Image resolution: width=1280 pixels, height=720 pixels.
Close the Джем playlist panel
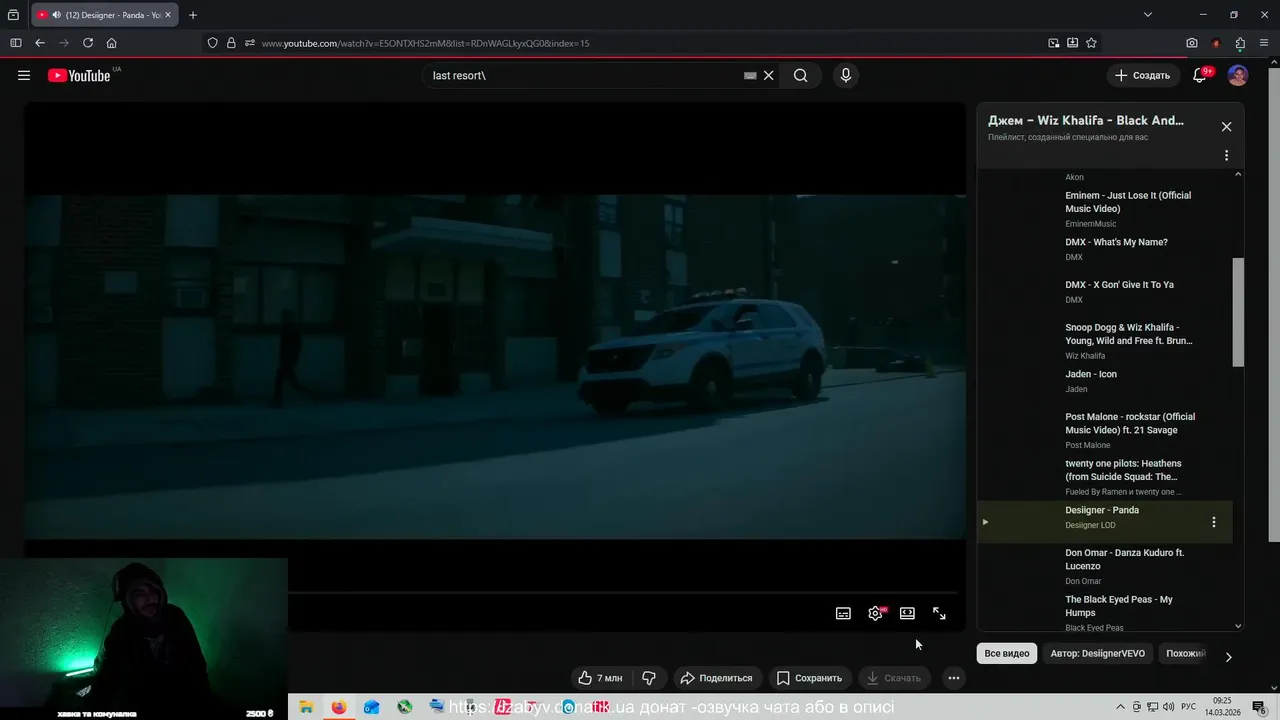(x=1226, y=127)
